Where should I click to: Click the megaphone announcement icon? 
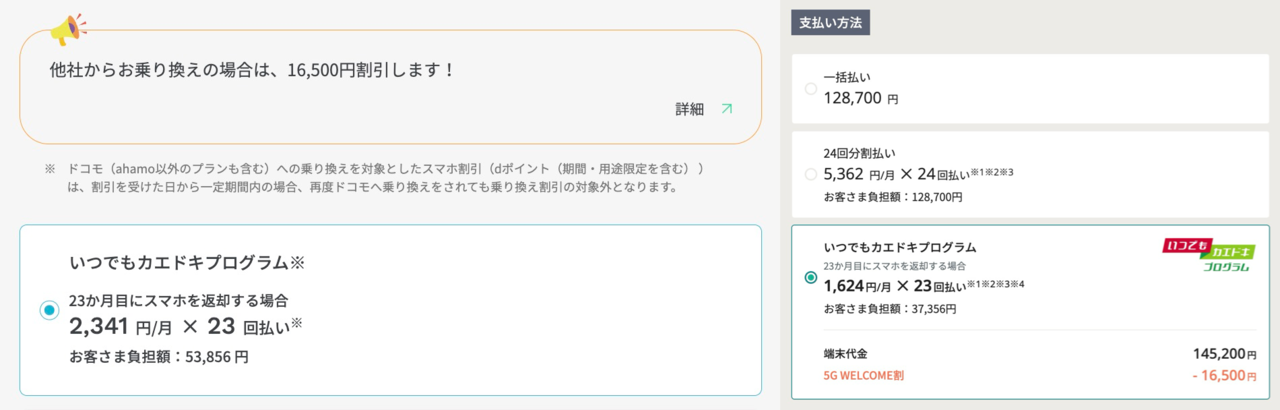pos(69,29)
